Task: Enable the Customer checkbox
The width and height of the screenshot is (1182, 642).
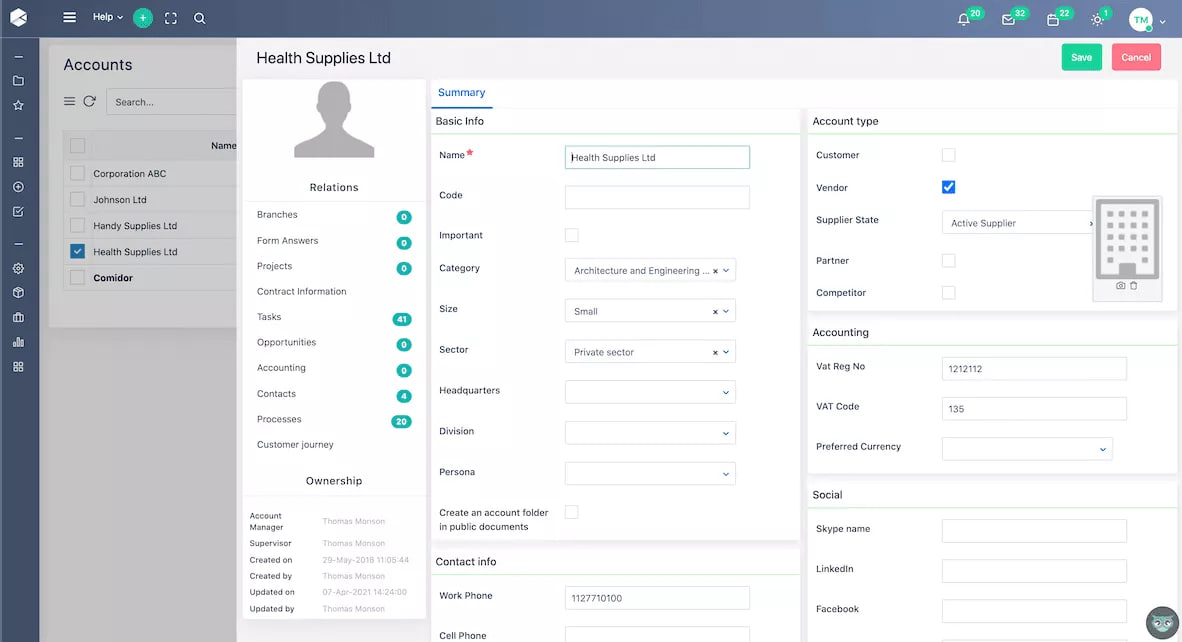Action: (x=948, y=154)
